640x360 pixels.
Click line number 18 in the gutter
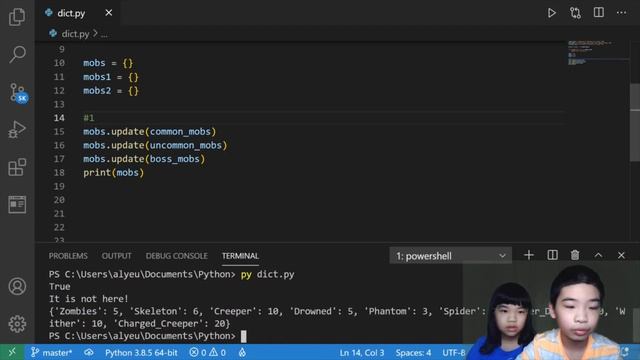tap(59, 173)
